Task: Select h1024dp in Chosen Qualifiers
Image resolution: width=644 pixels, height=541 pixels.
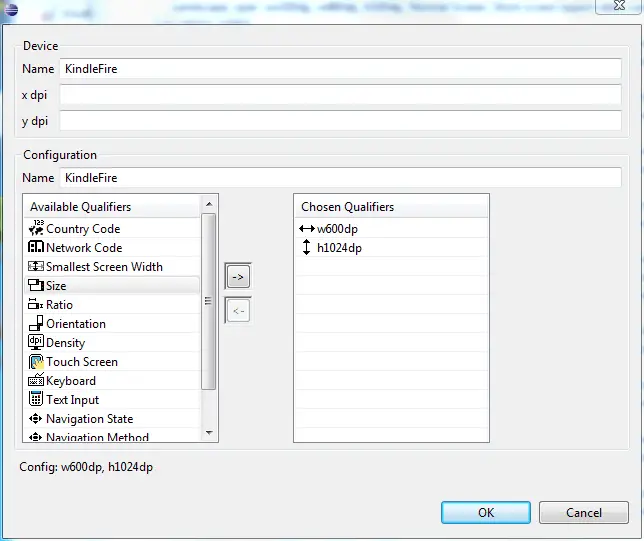Action: pos(391,247)
